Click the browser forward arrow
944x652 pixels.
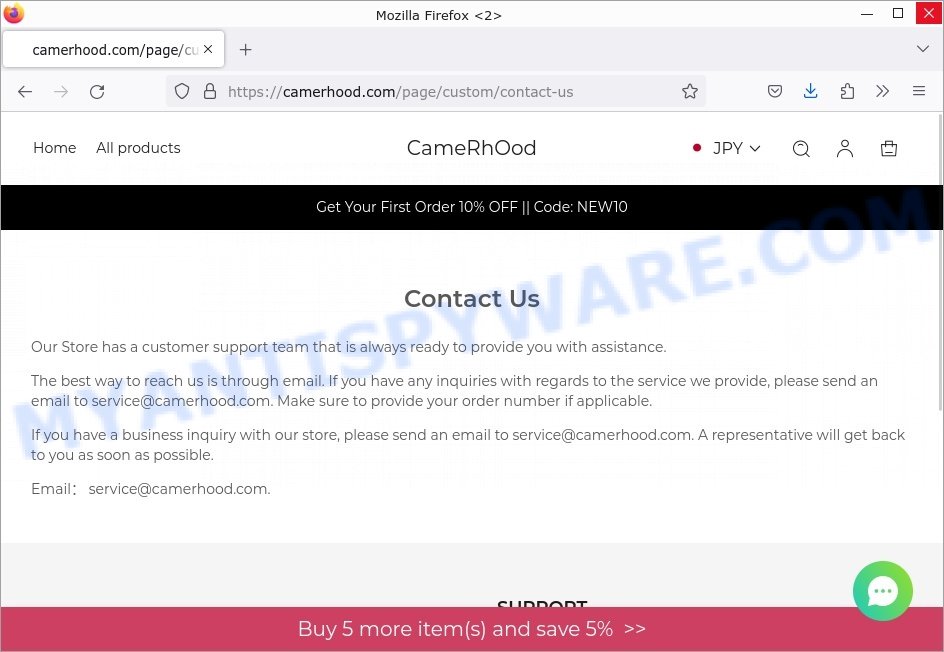click(61, 92)
